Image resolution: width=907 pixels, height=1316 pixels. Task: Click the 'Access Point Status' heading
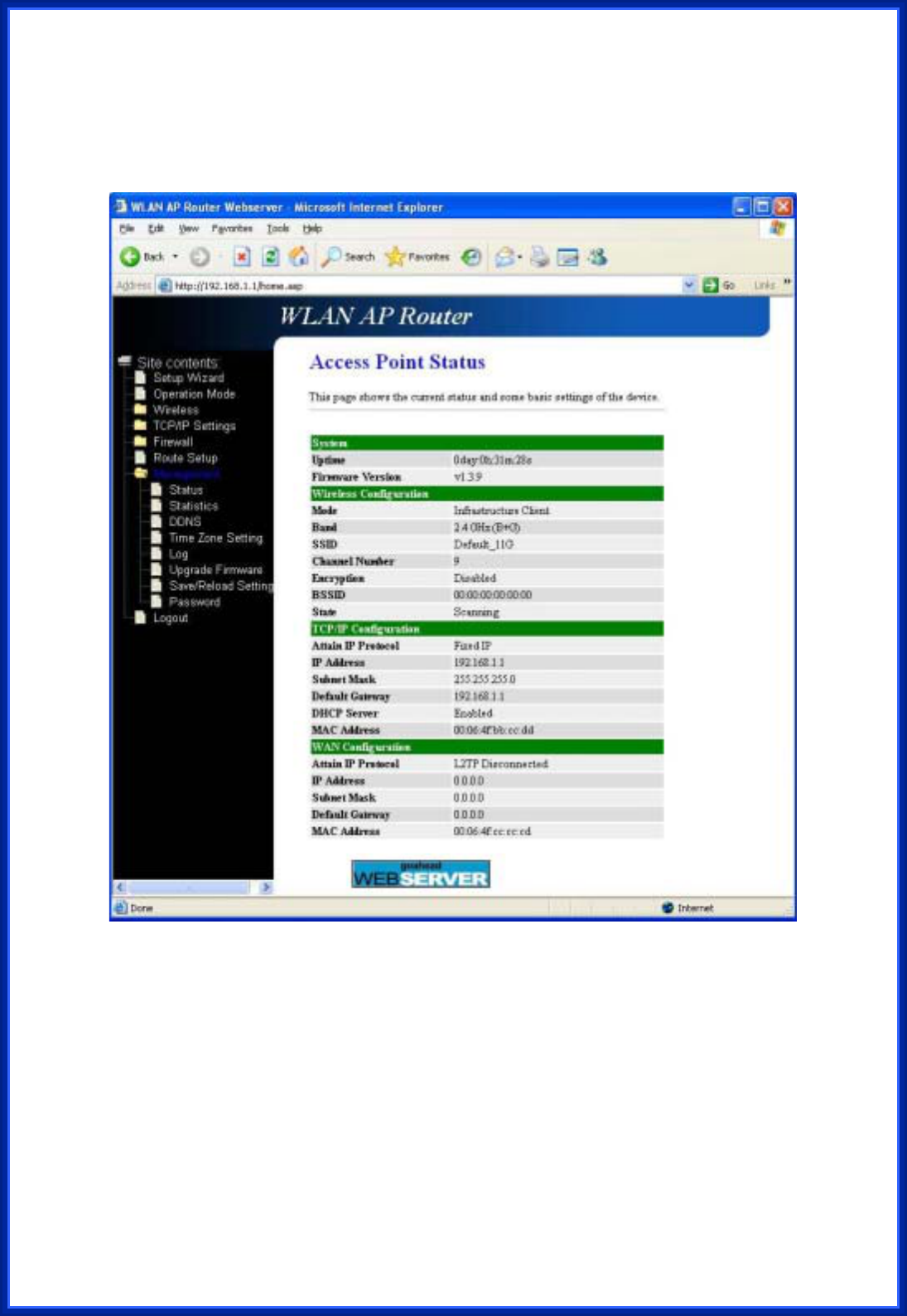pos(398,362)
